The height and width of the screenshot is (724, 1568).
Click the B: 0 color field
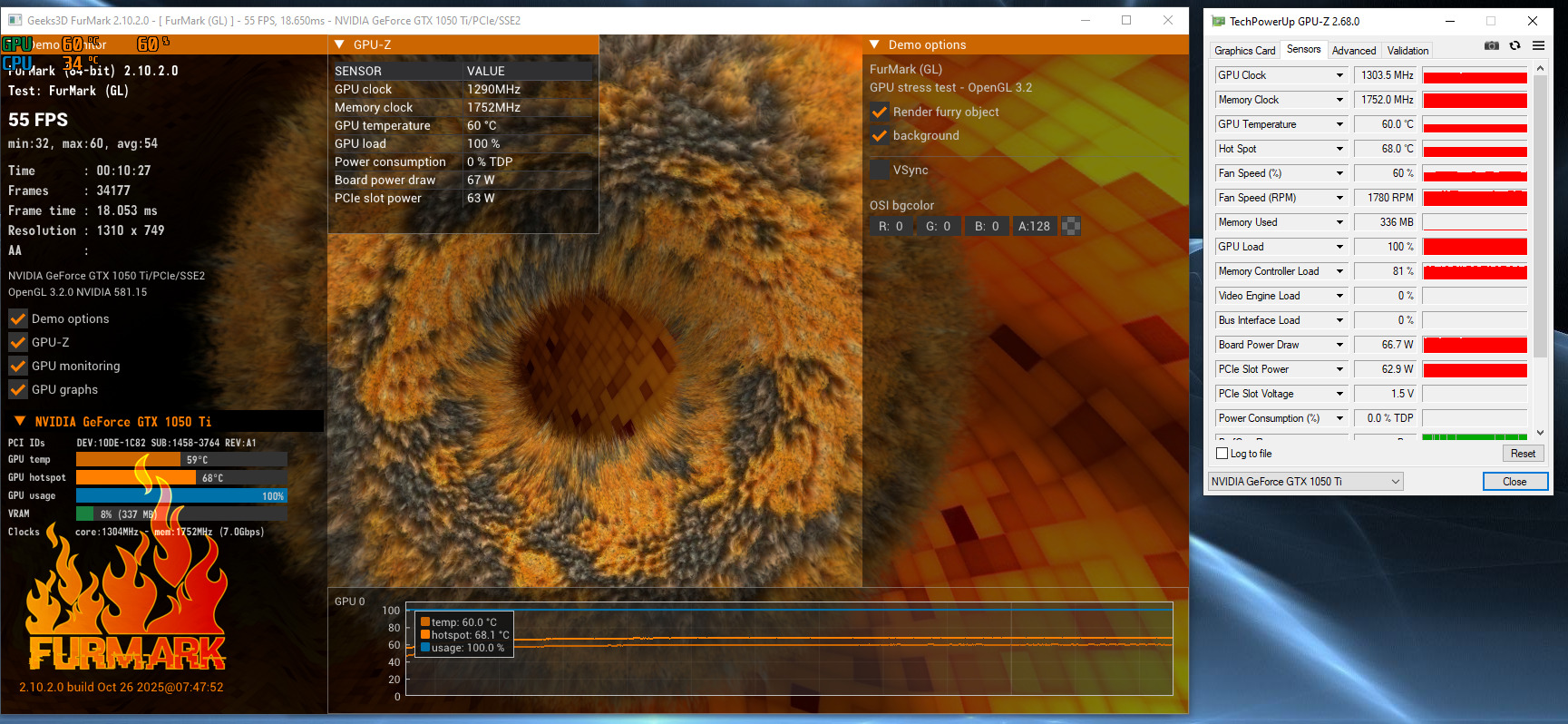[x=987, y=226]
